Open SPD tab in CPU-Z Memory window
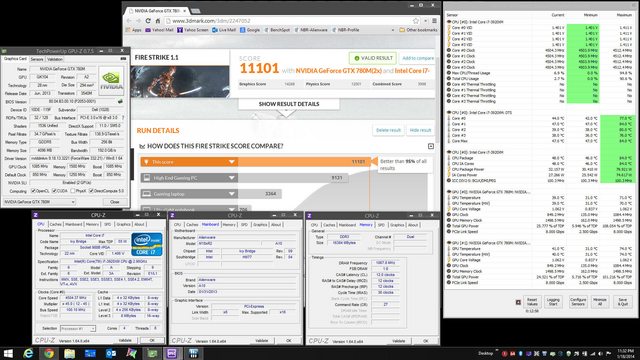 [x=381, y=225]
